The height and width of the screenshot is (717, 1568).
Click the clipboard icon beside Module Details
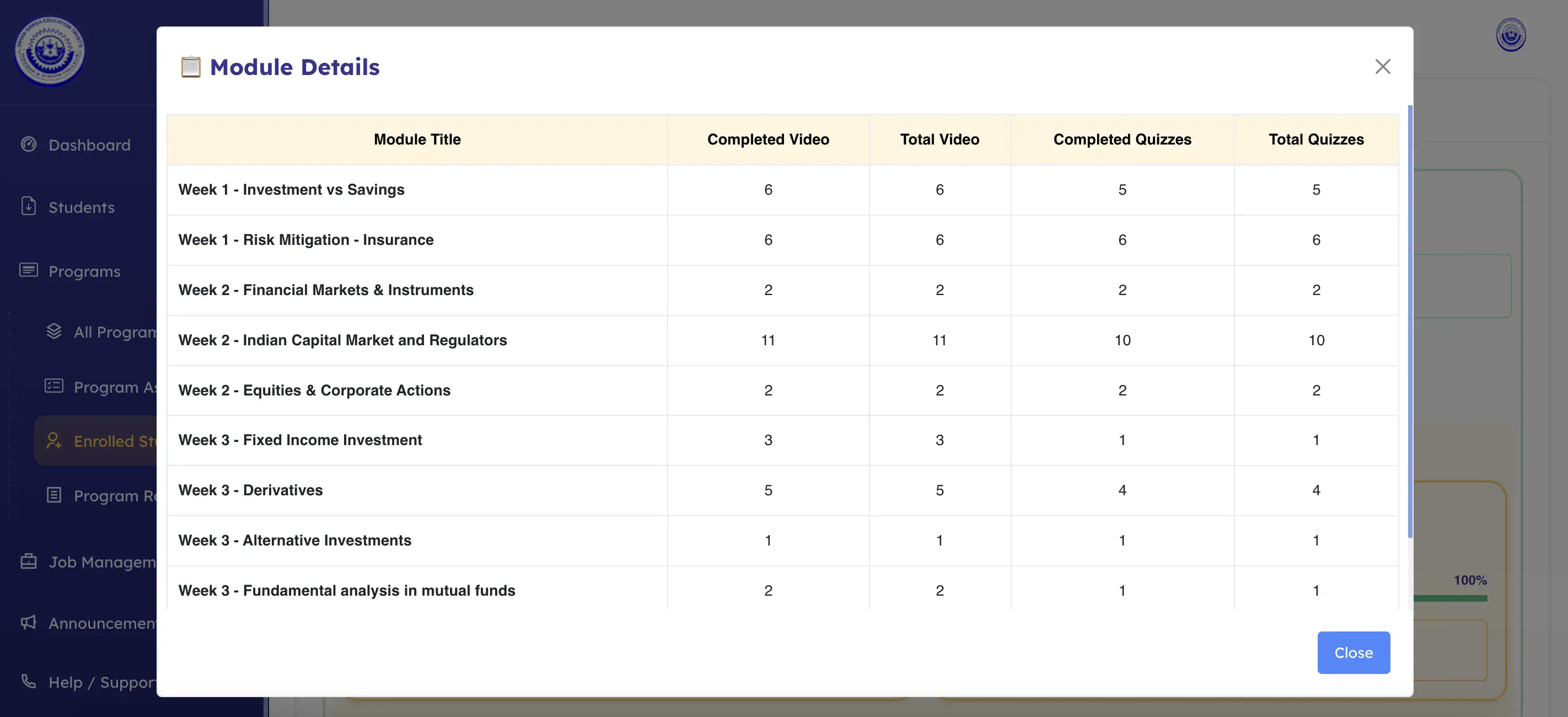191,67
